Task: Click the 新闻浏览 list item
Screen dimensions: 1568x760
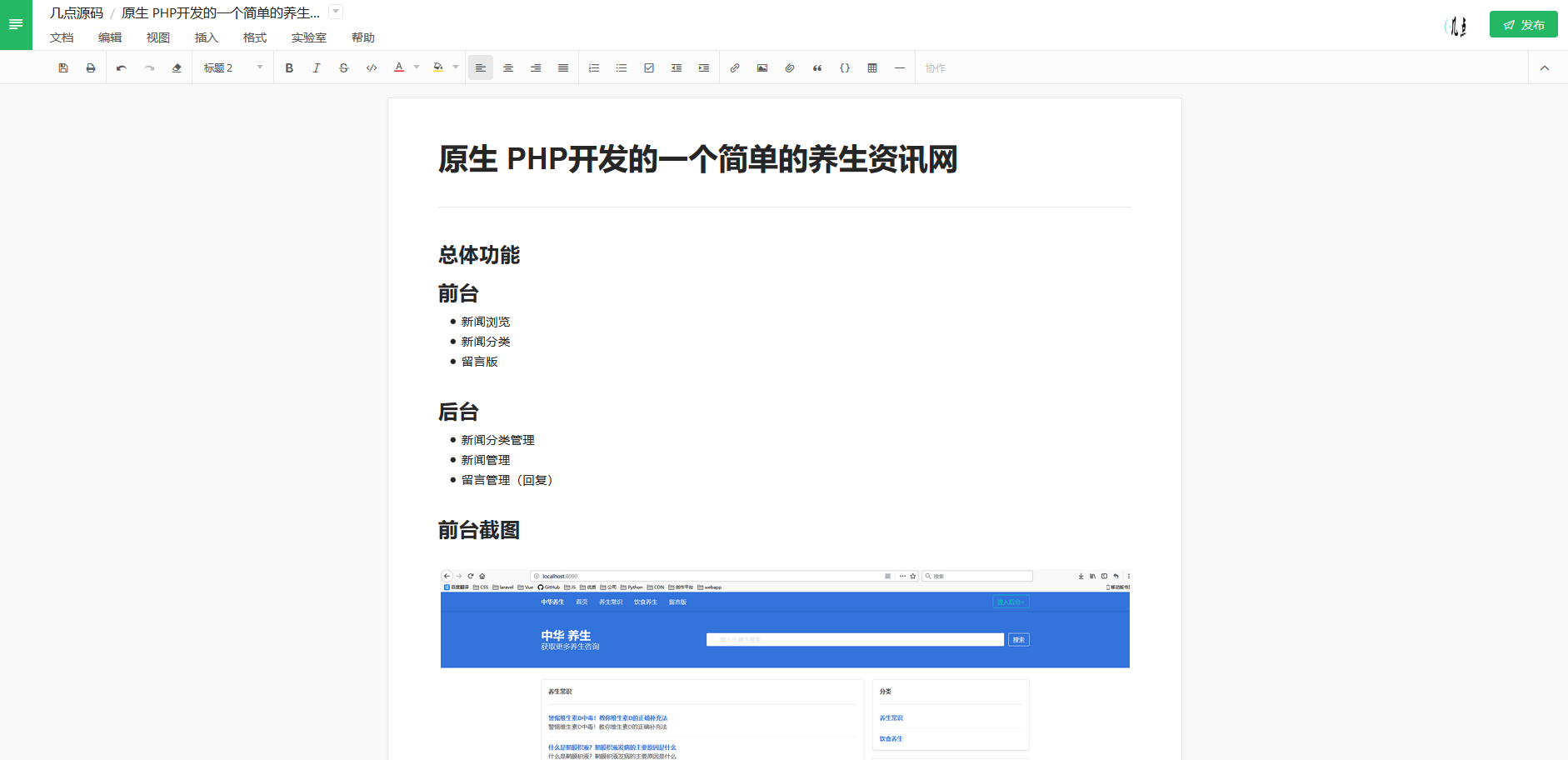Action: [x=486, y=322]
